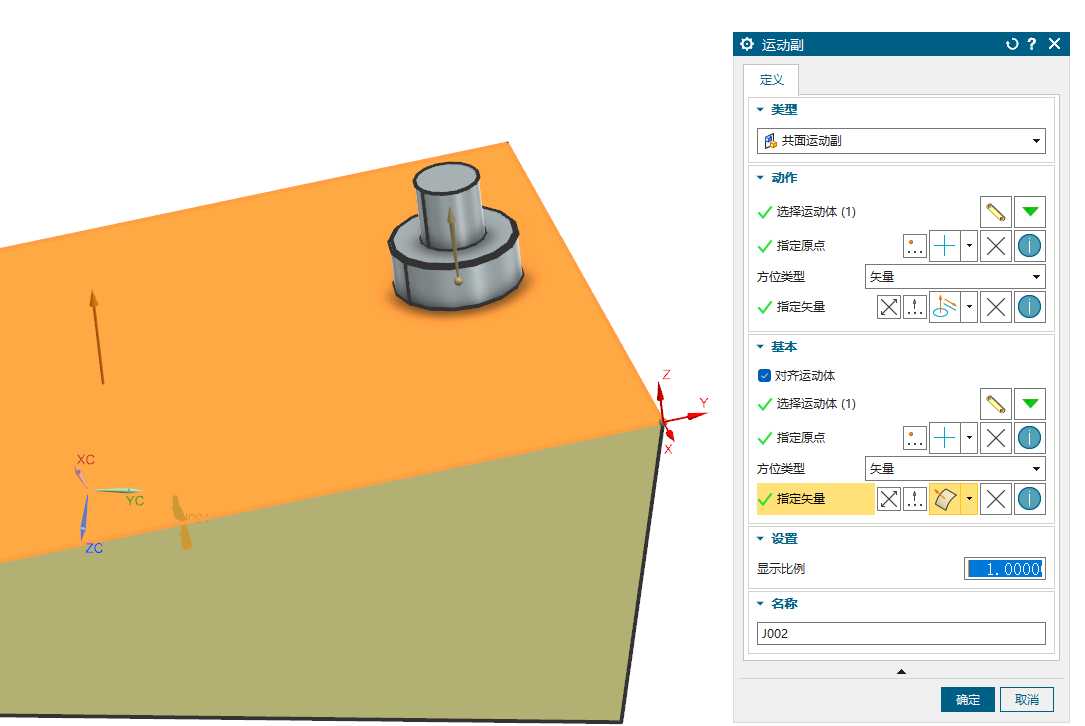This screenshot has width=1085, height=726.
Task: Uncheck the 对齐运动体 checkbox
Action: coord(765,376)
